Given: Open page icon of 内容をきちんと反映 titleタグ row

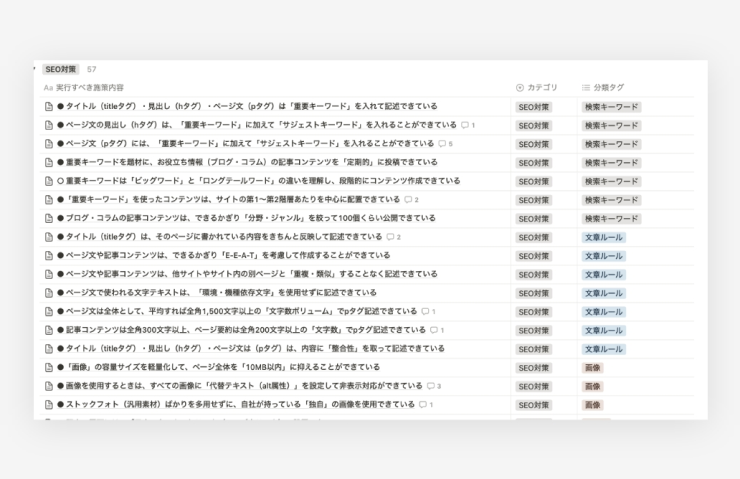Looking at the screenshot, I should (x=49, y=237).
